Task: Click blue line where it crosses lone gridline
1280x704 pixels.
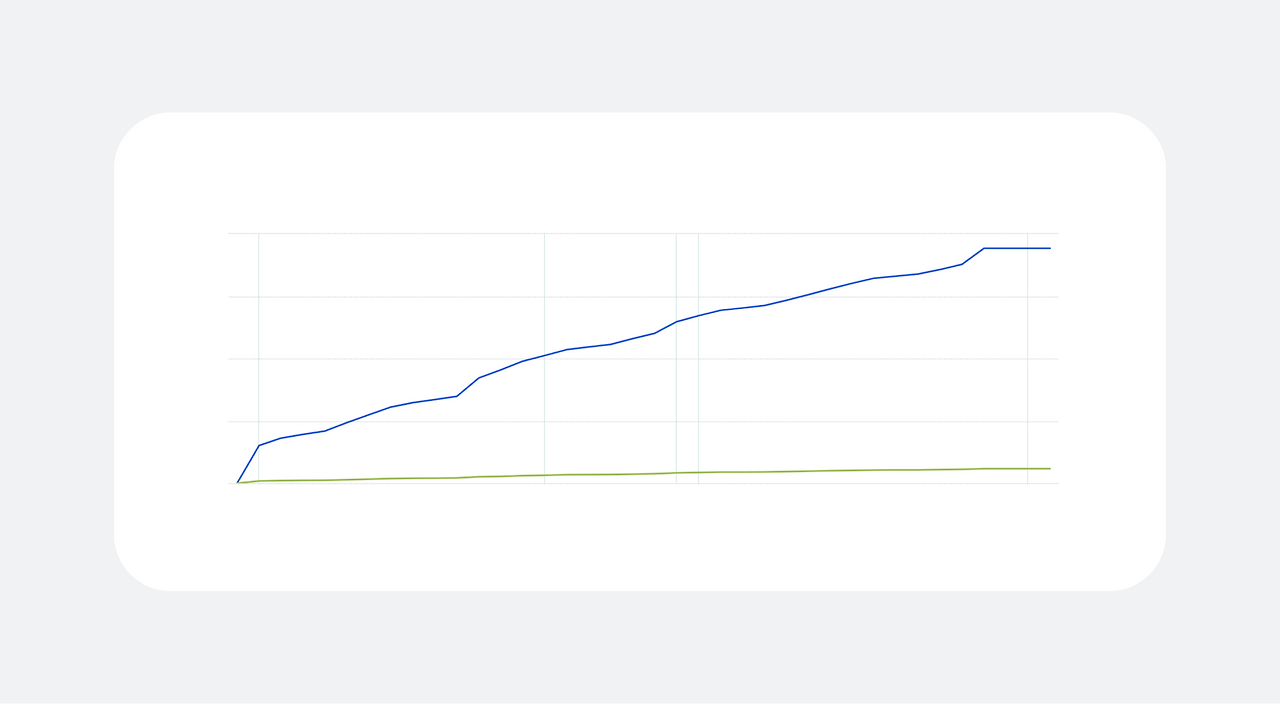Action: coord(544,355)
